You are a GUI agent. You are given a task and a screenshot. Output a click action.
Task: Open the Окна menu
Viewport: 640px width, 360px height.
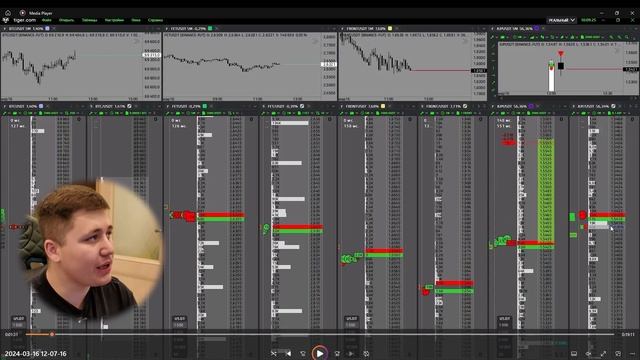[136, 20]
